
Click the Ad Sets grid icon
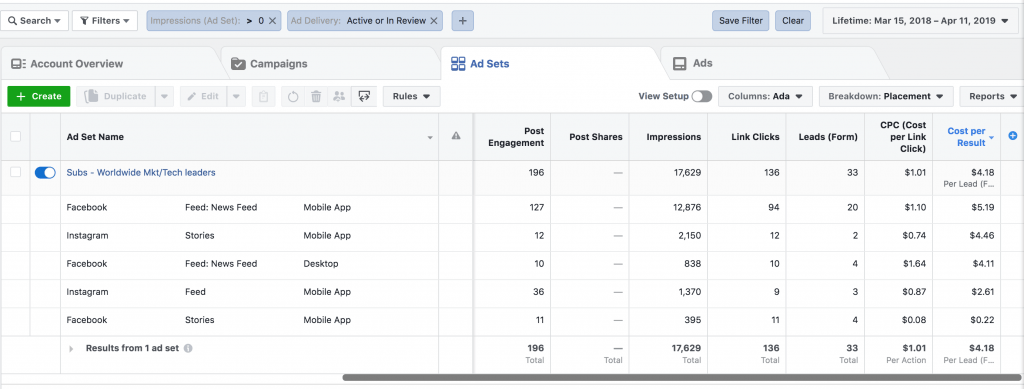pos(458,64)
